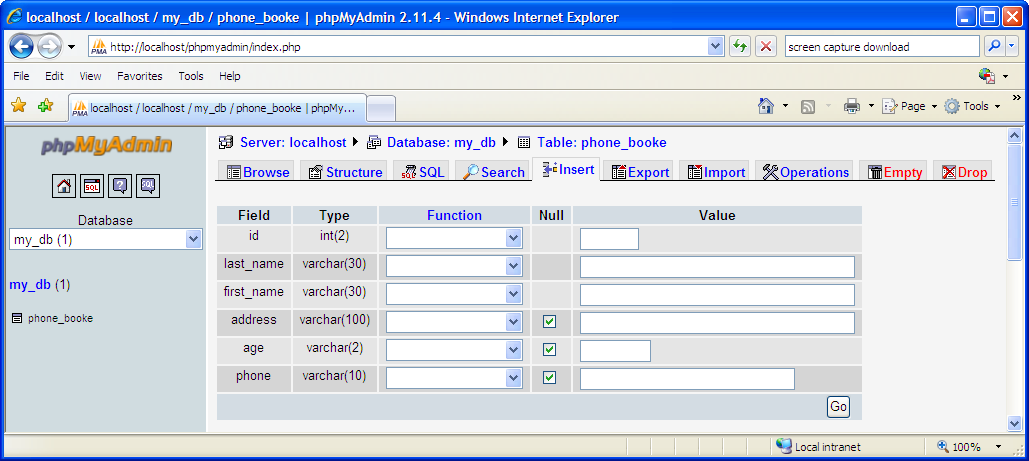Open the File menu
This screenshot has width=1029, height=461.
tap(21, 76)
